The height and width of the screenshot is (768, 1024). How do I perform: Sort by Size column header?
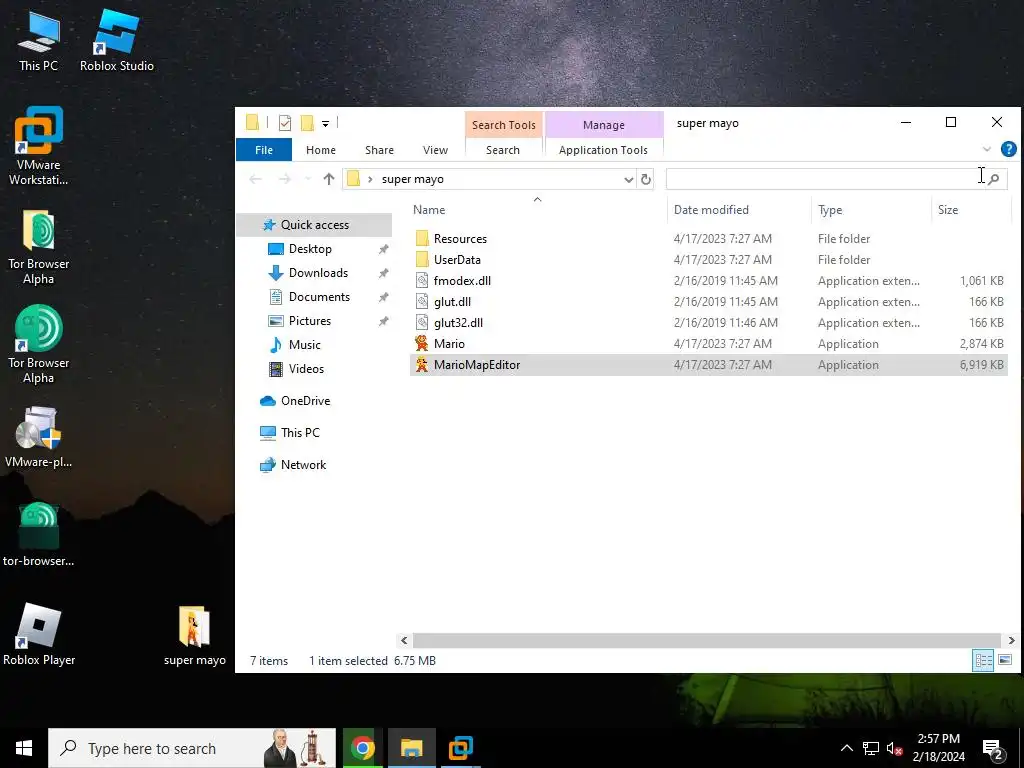point(970,210)
